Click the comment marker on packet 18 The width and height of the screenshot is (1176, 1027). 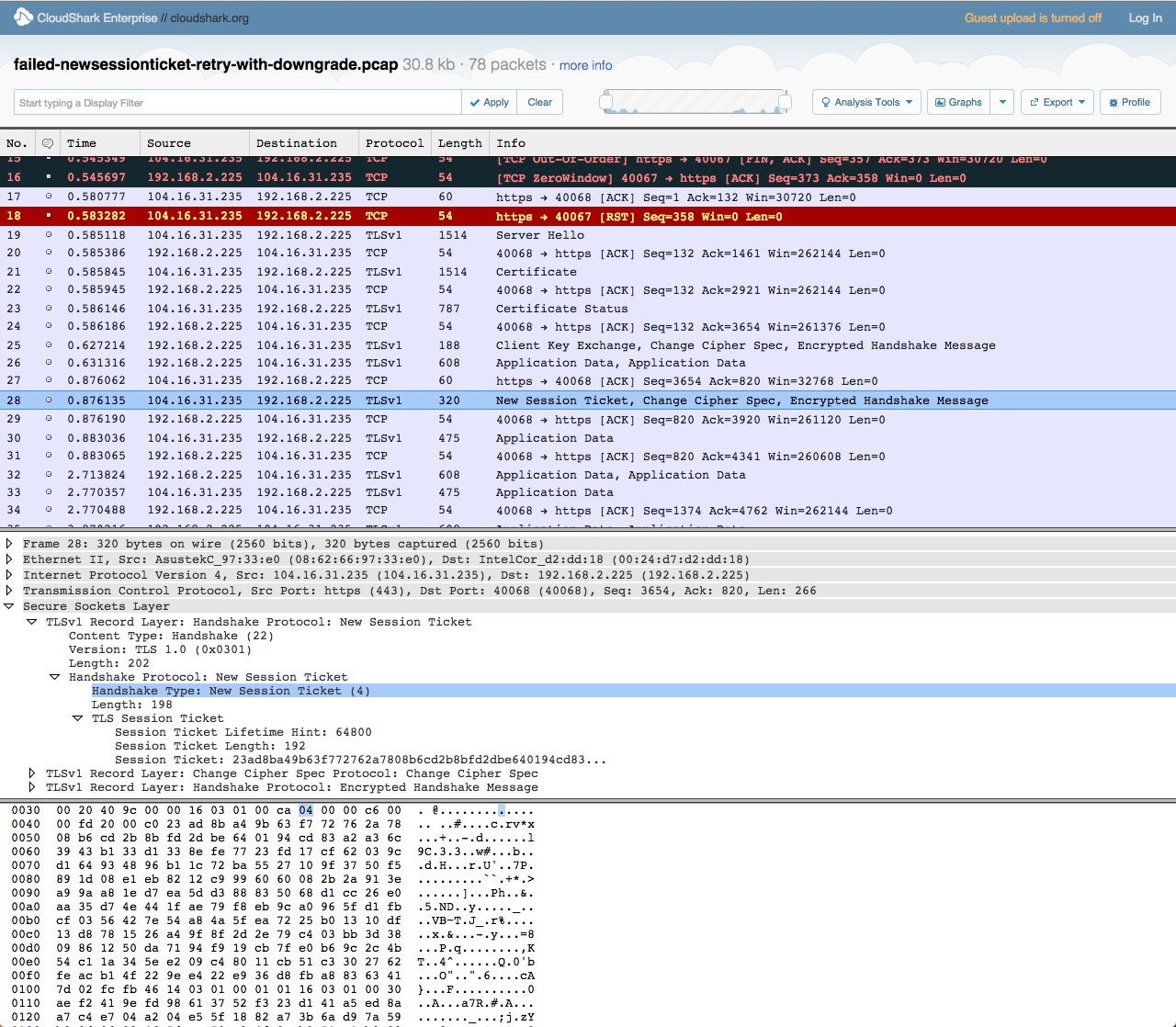click(x=49, y=216)
